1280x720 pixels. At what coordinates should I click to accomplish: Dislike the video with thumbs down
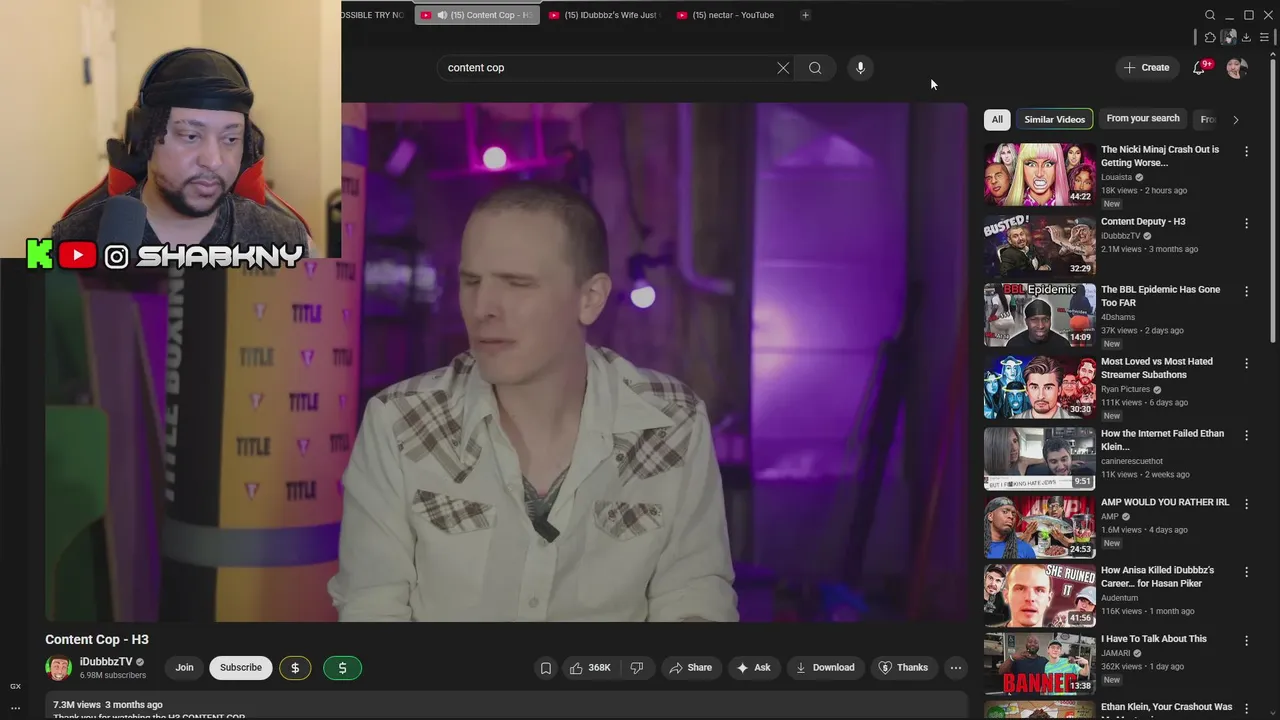pos(637,668)
